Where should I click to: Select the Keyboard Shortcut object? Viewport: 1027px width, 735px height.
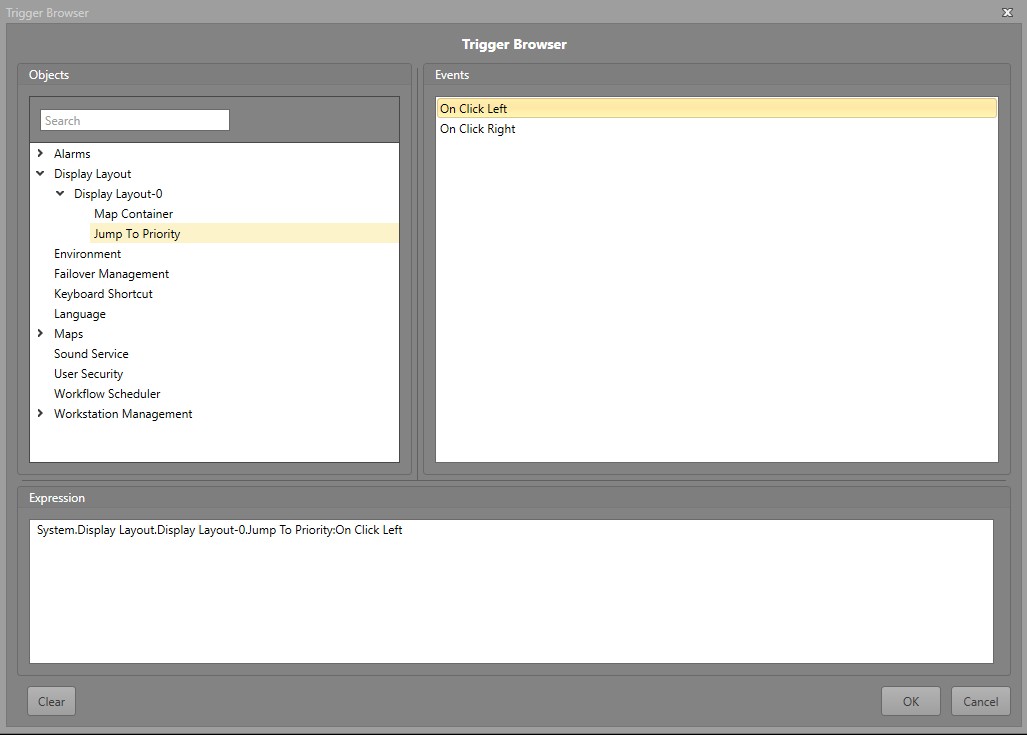pos(103,294)
